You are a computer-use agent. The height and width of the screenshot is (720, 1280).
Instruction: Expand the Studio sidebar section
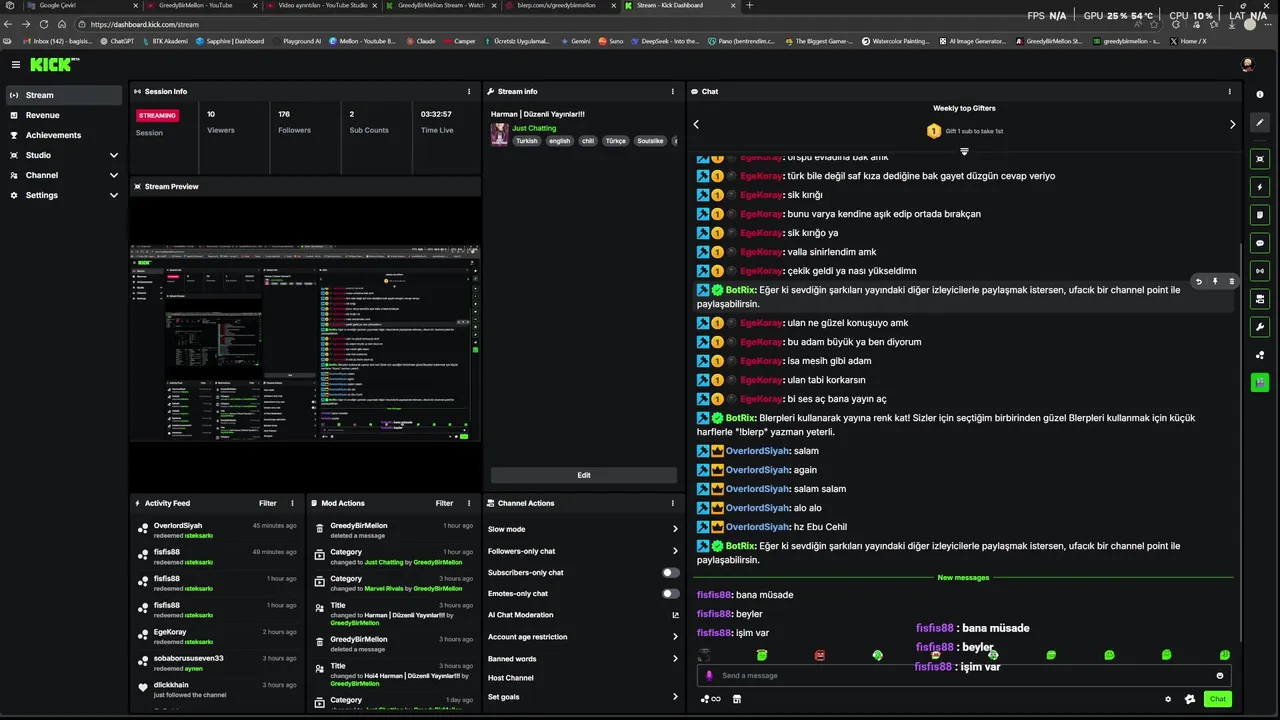coord(63,155)
